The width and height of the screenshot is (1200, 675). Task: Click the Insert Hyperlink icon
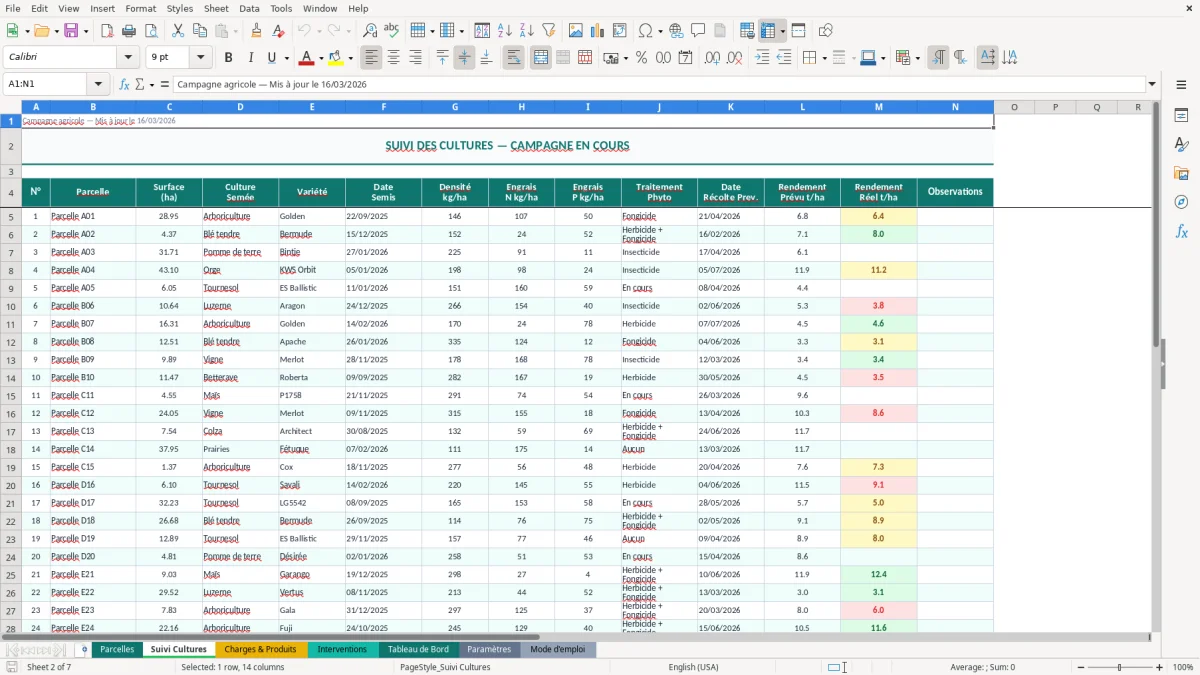pos(676,31)
